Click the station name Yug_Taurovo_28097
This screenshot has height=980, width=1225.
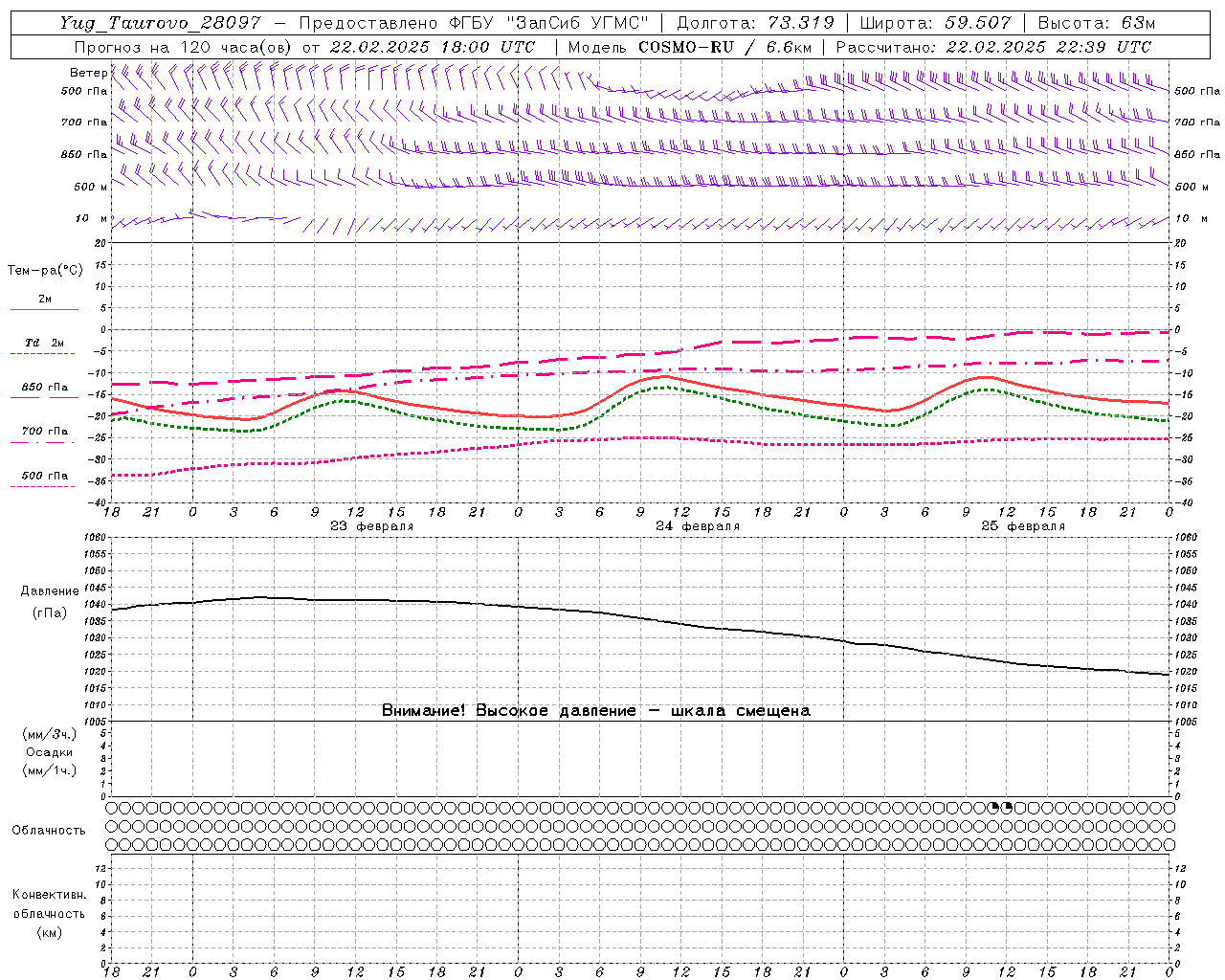[x=160, y=23]
